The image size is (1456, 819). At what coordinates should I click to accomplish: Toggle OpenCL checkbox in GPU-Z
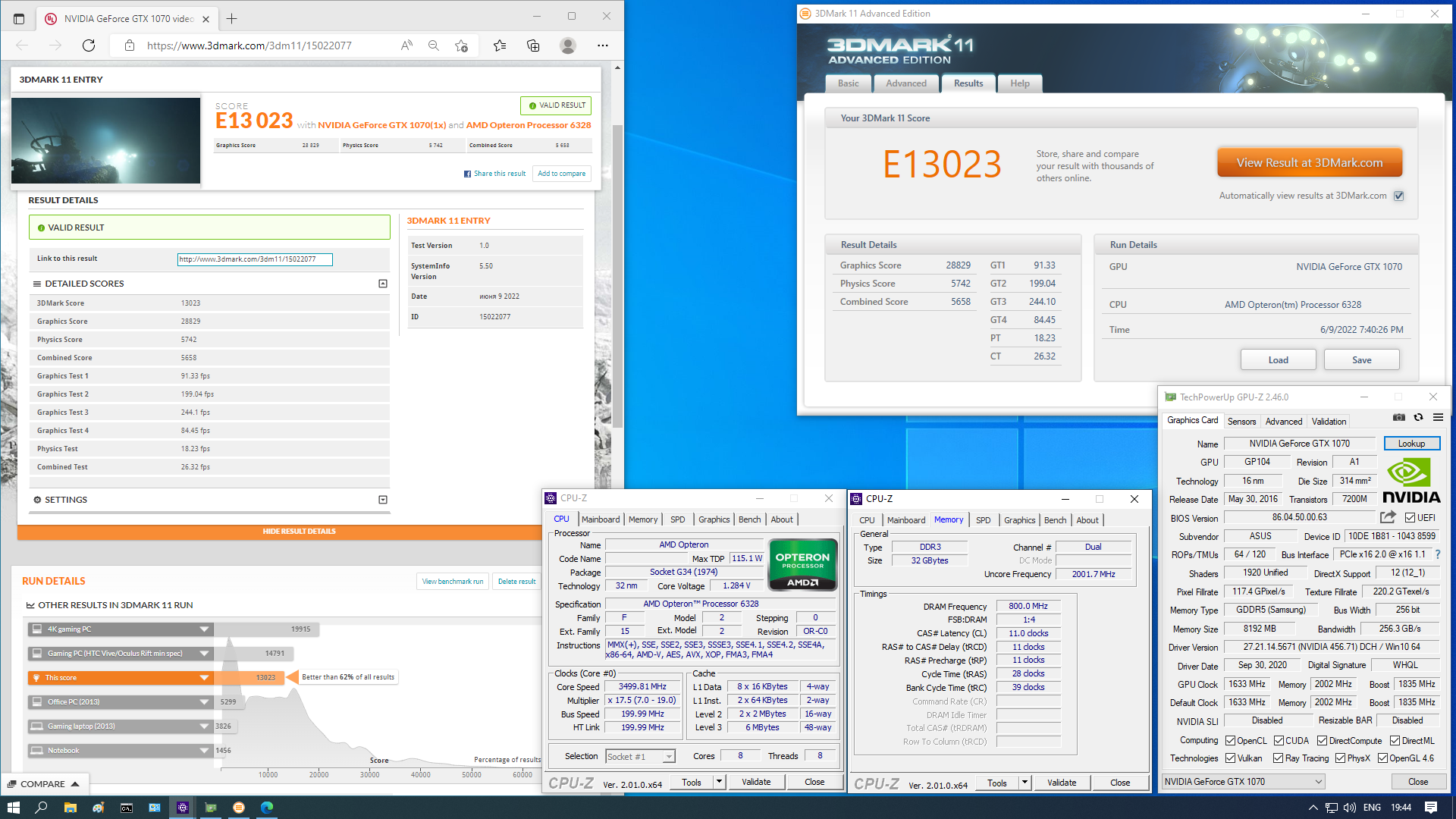coord(1230,741)
